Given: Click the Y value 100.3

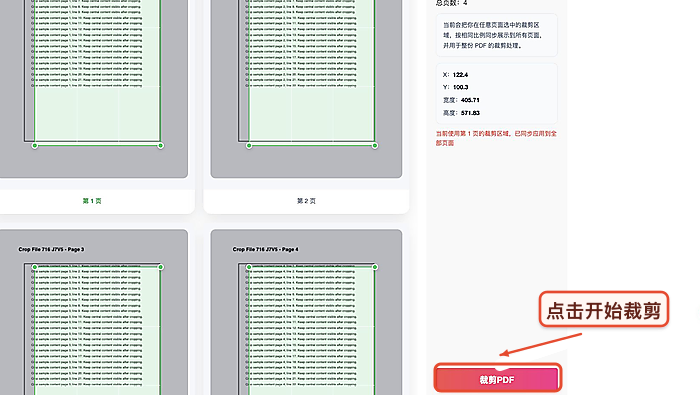Looking at the screenshot, I should pyautogui.click(x=460, y=87).
